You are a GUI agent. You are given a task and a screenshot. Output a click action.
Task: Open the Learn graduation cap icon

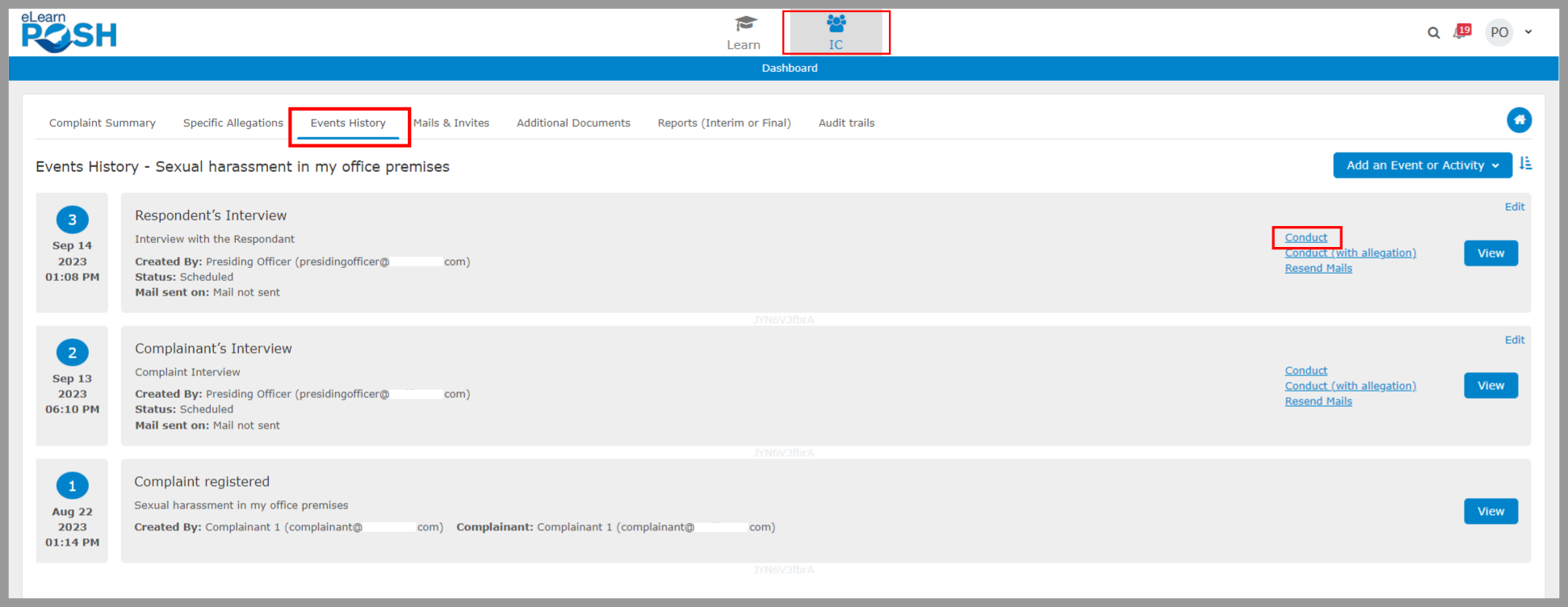click(x=745, y=24)
